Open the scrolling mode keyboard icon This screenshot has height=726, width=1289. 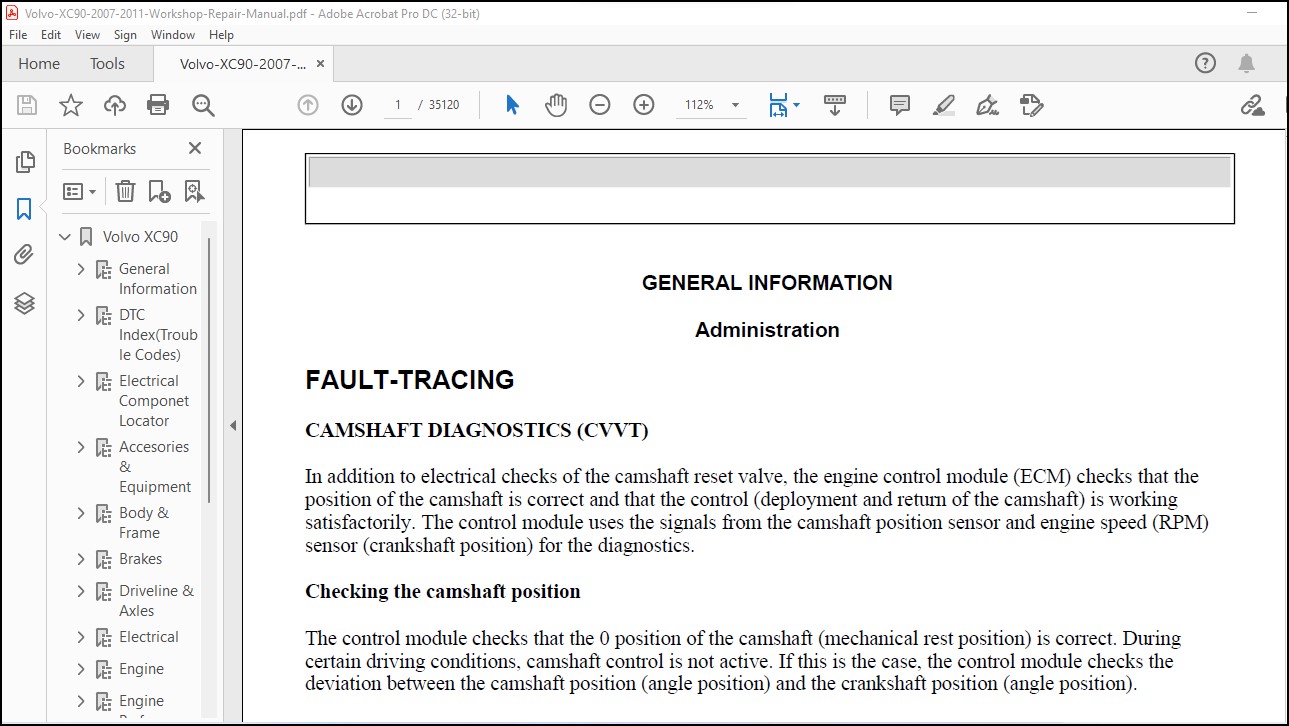pos(835,105)
